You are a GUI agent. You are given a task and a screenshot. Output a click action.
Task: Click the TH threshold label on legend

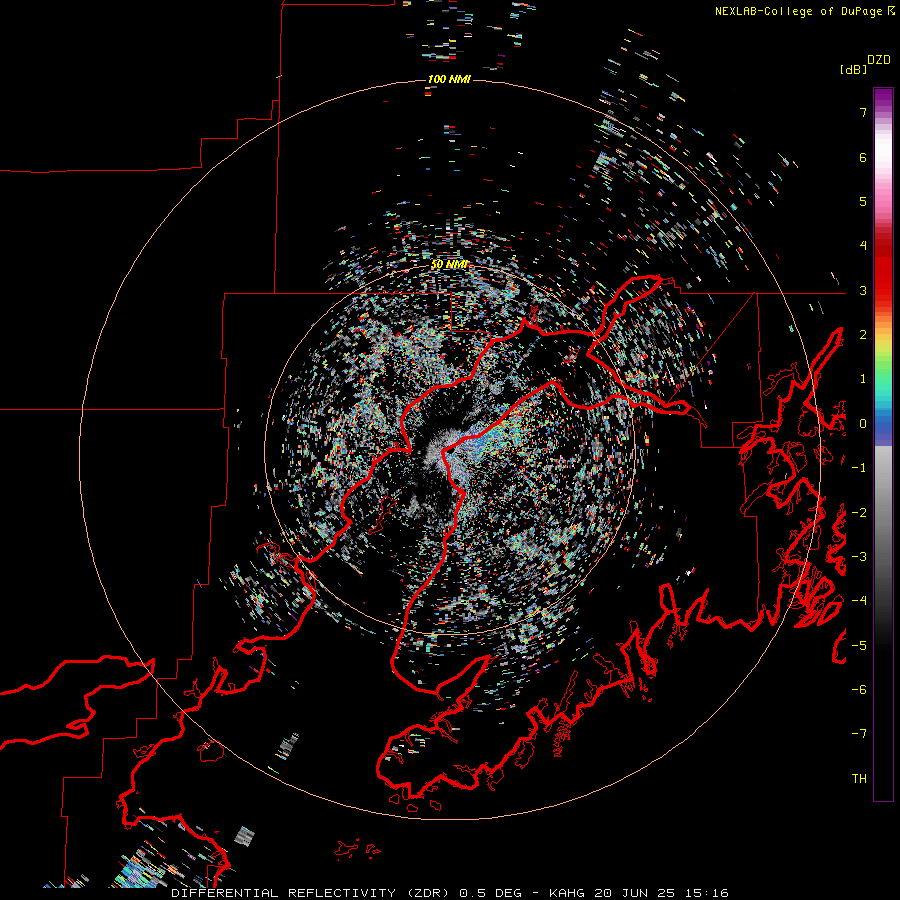coord(859,779)
